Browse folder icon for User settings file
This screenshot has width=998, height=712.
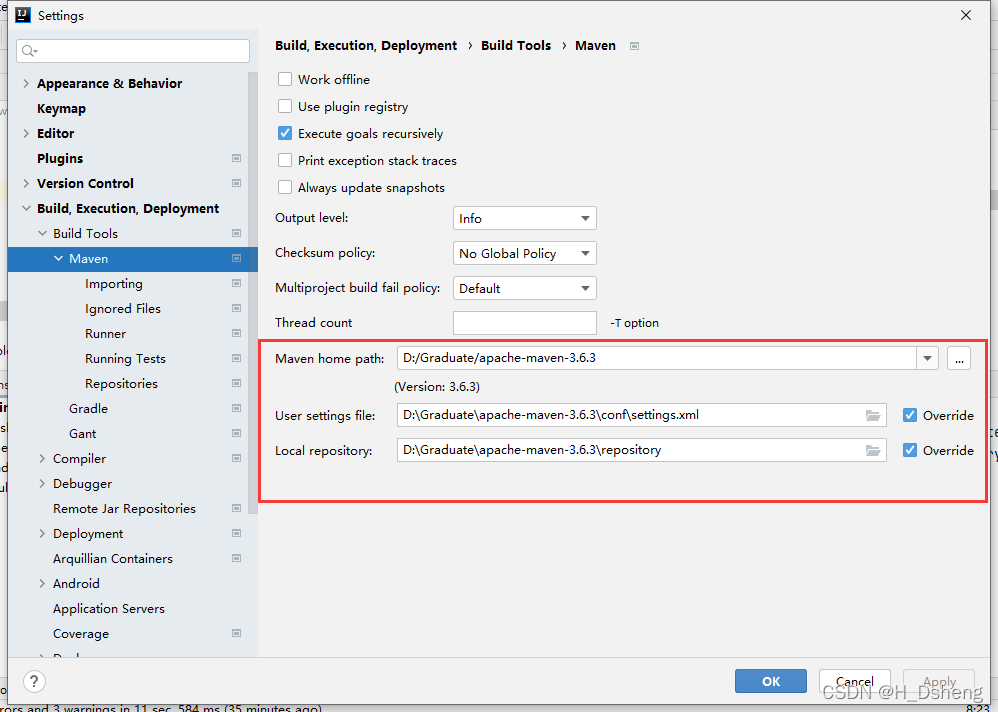point(873,415)
